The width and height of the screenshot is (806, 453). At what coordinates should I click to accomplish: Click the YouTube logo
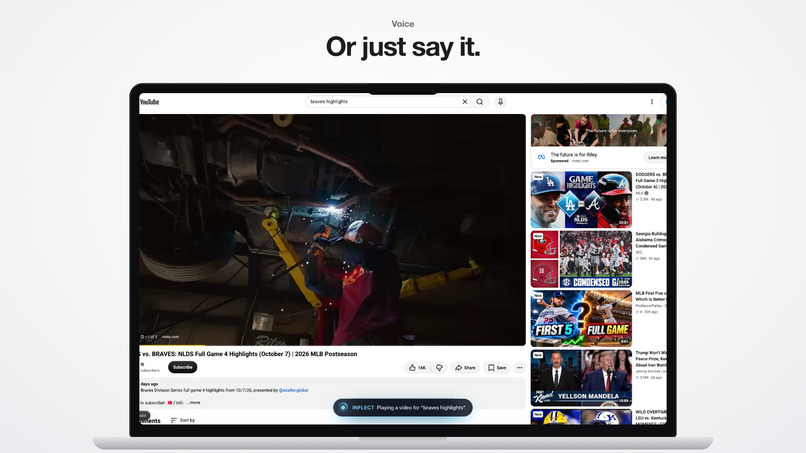click(150, 102)
